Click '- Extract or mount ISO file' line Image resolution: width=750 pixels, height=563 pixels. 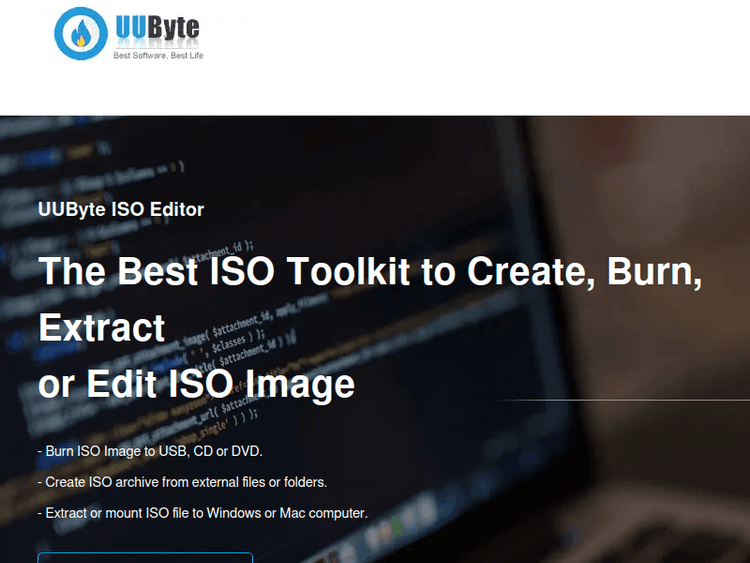coord(203,513)
